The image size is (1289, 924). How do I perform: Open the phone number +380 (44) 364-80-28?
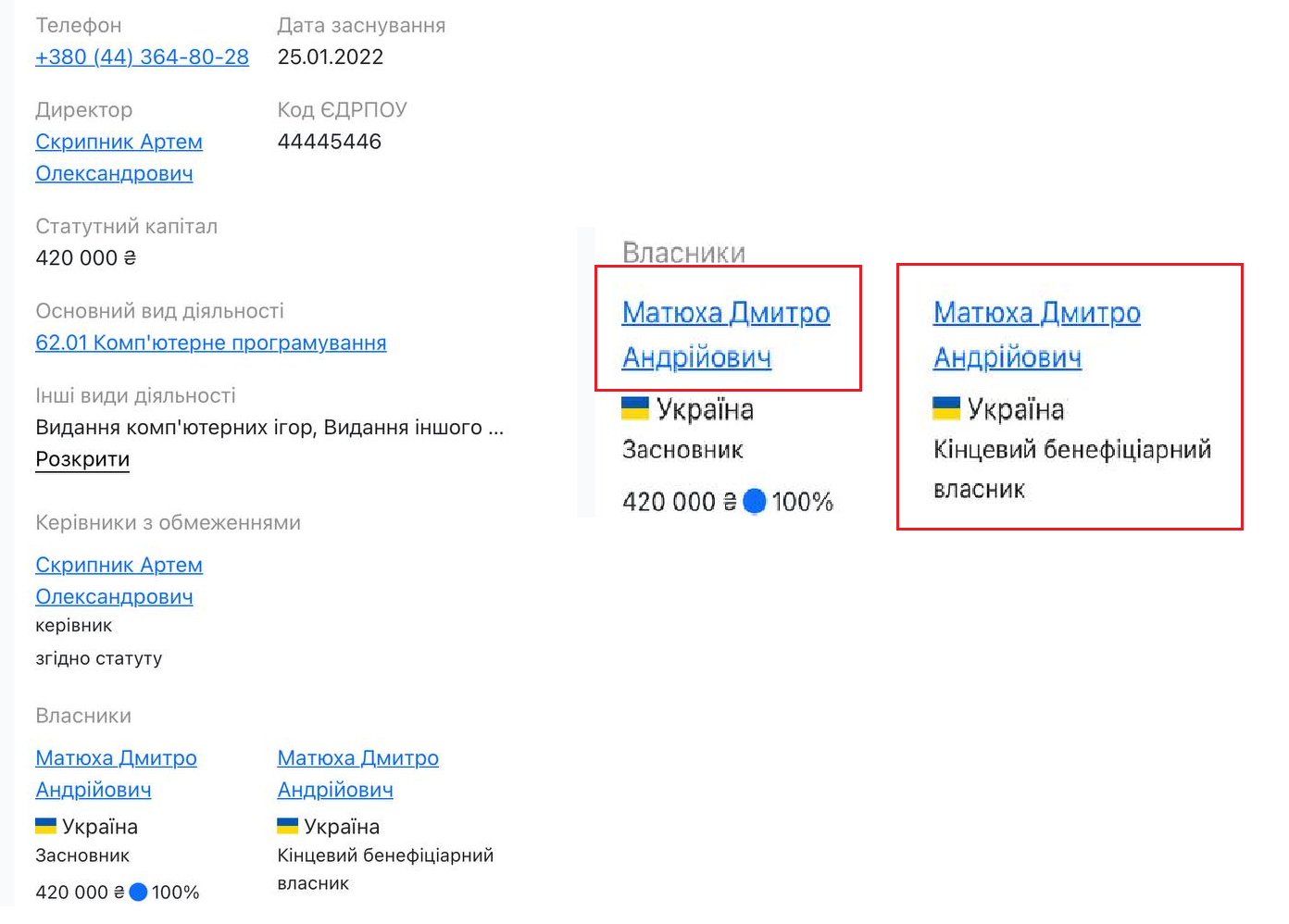click(x=142, y=56)
